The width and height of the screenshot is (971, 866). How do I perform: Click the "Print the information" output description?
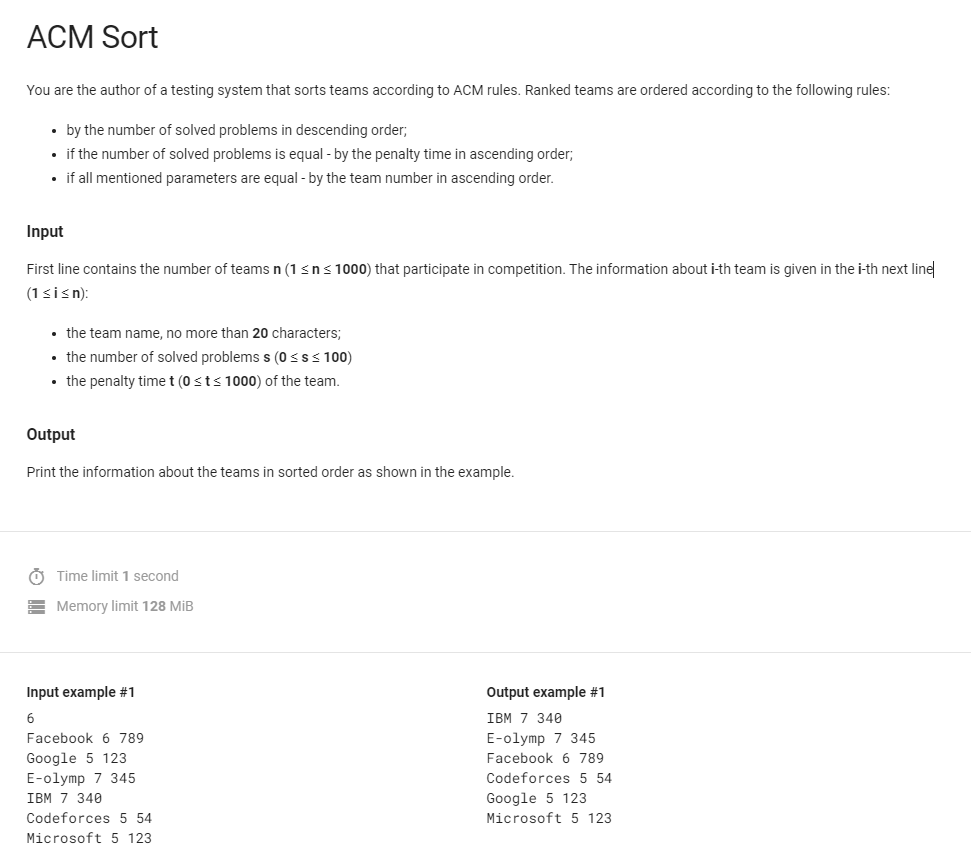(270, 472)
